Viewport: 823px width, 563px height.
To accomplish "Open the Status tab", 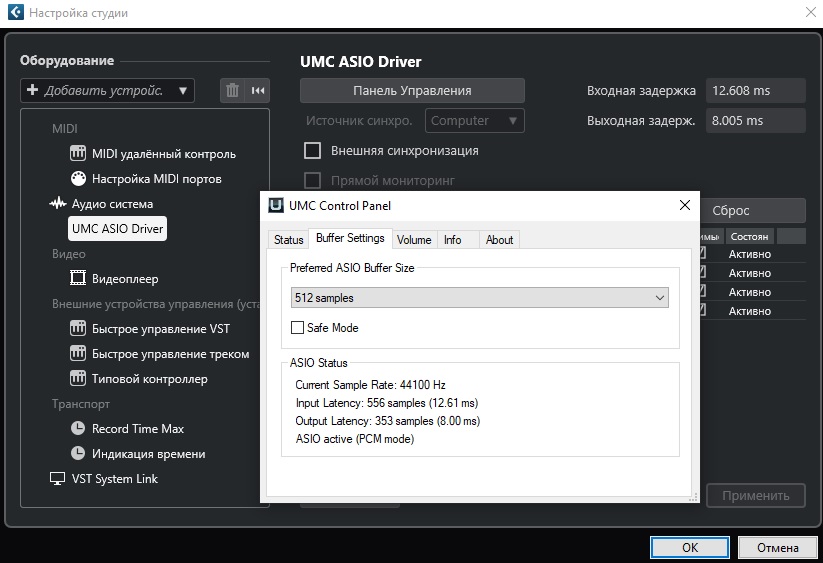I will (x=288, y=240).
